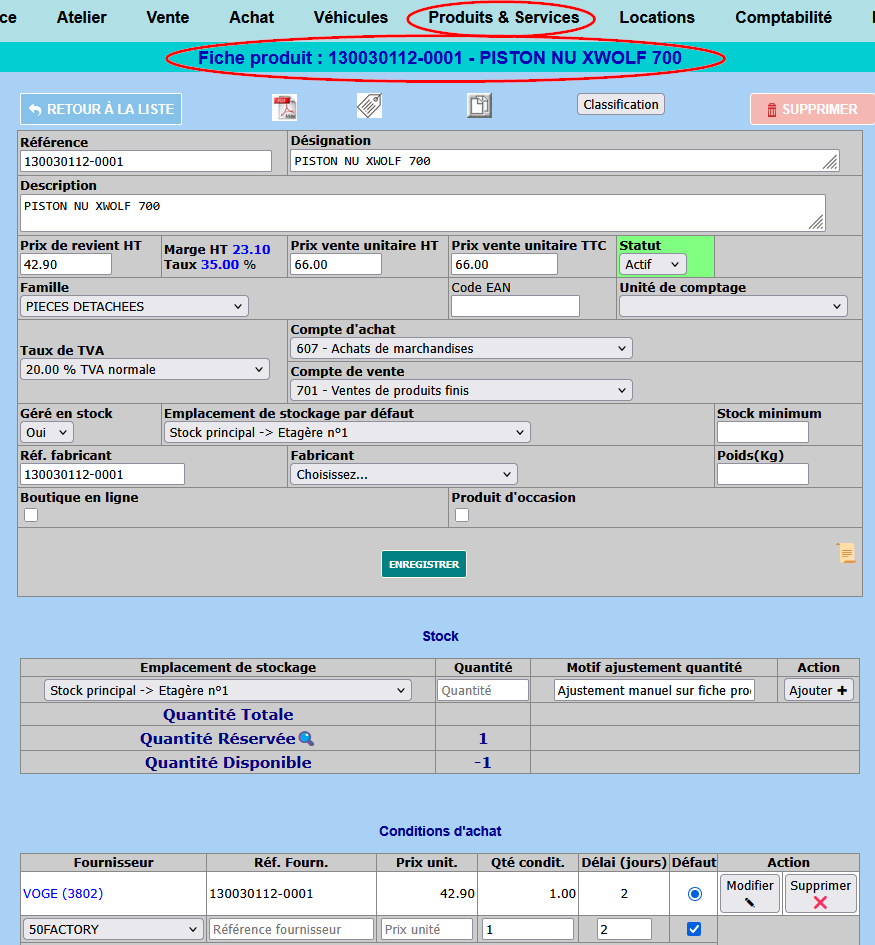Open the Famille dropdown
The height and width of the screenshot is (945, 875).
click(134, 306)
